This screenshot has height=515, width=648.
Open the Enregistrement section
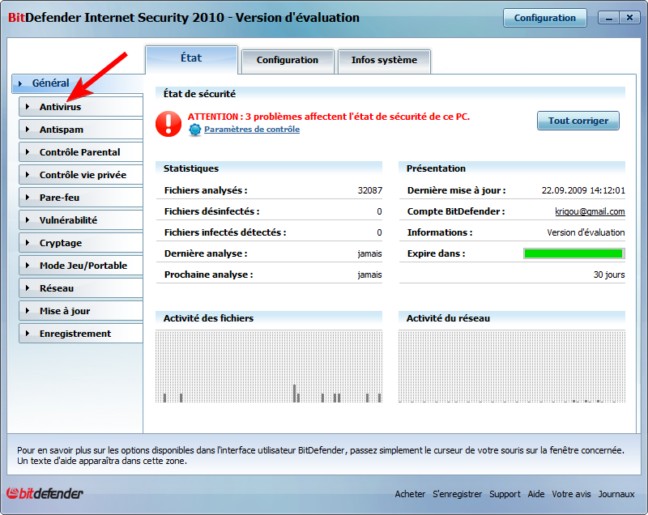(x=81, y=334)
